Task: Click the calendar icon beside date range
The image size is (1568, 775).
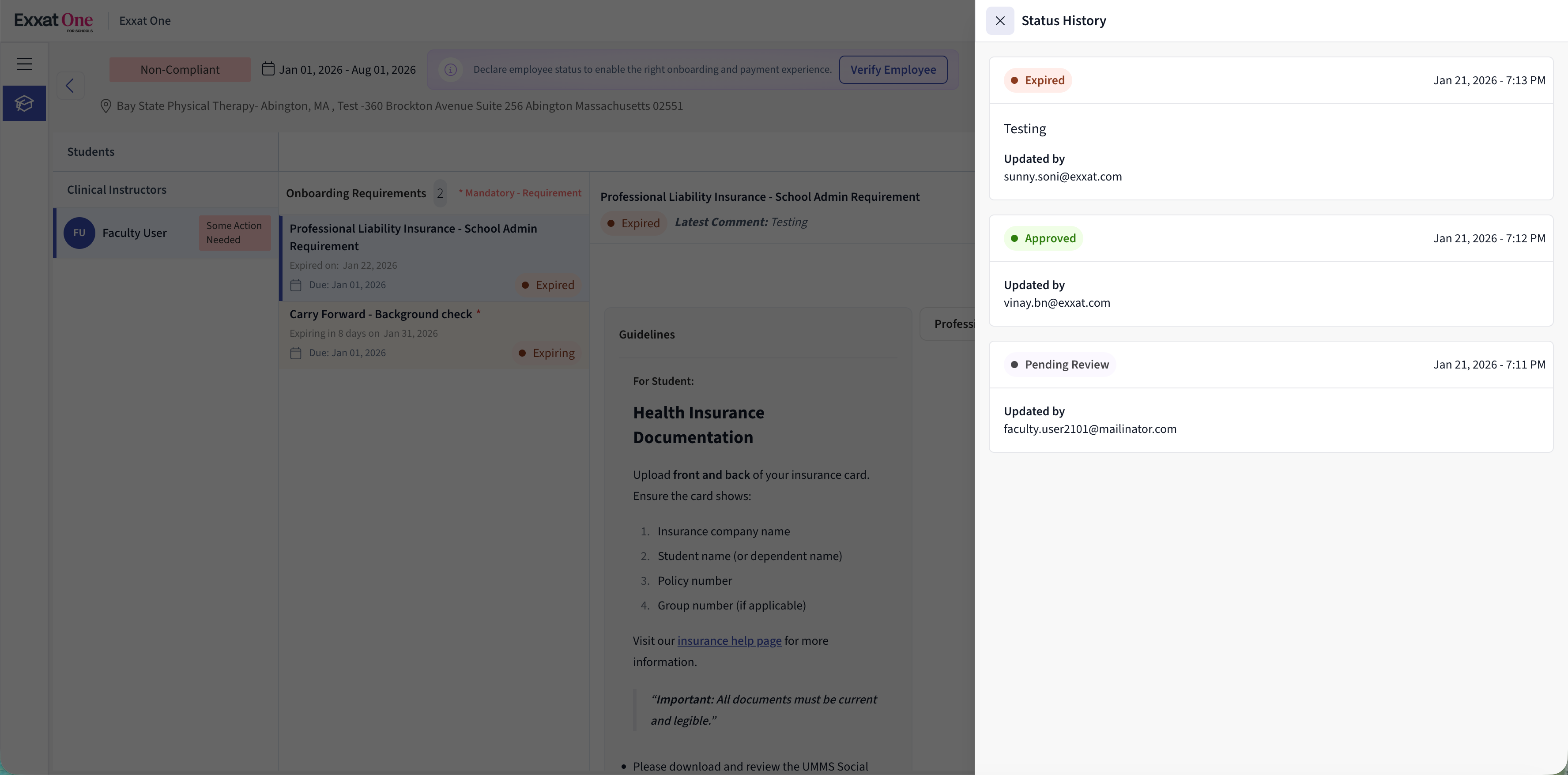Action: point(268,69)
